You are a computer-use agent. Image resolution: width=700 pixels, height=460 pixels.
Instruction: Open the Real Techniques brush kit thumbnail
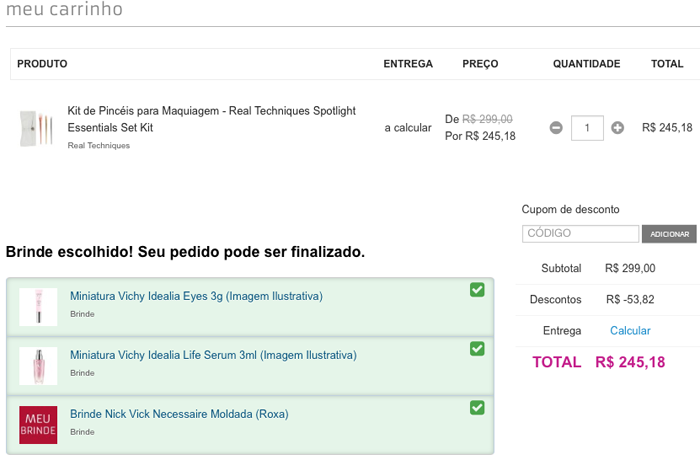[x=36, y=128]
